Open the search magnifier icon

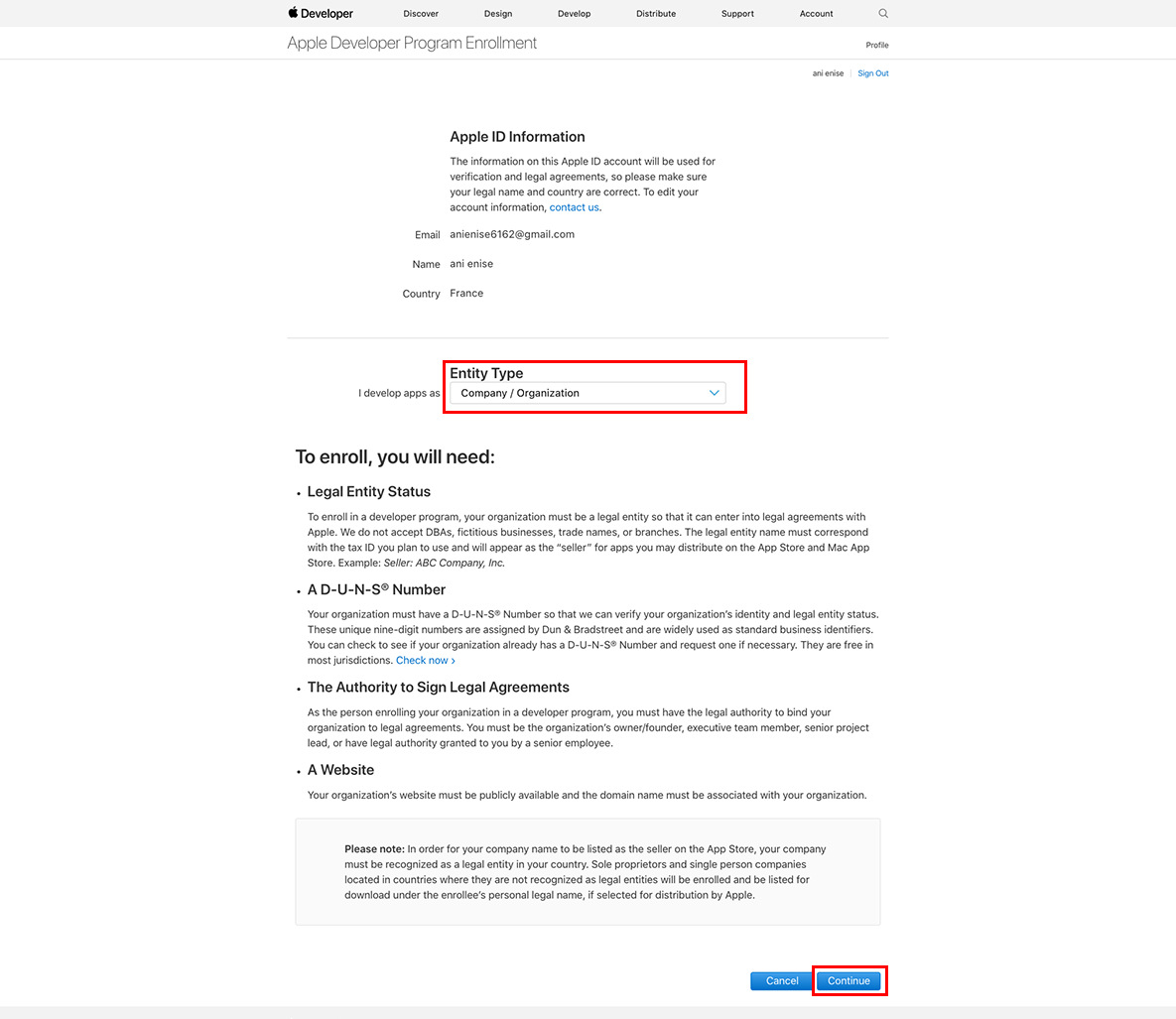(883, 14)
